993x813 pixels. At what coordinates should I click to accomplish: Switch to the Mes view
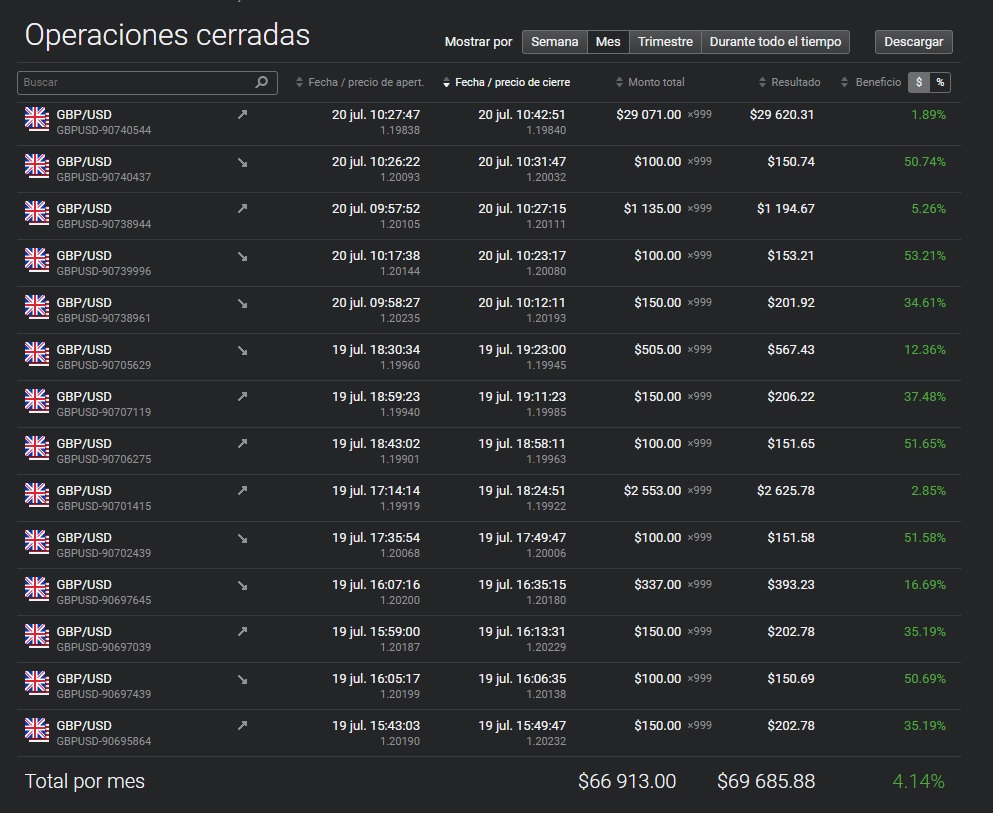click(608, 42)
